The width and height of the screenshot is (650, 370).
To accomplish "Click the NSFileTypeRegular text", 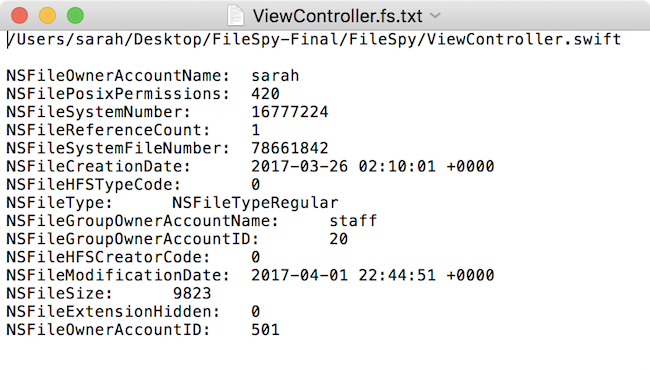I will click(x=255, y=203).
